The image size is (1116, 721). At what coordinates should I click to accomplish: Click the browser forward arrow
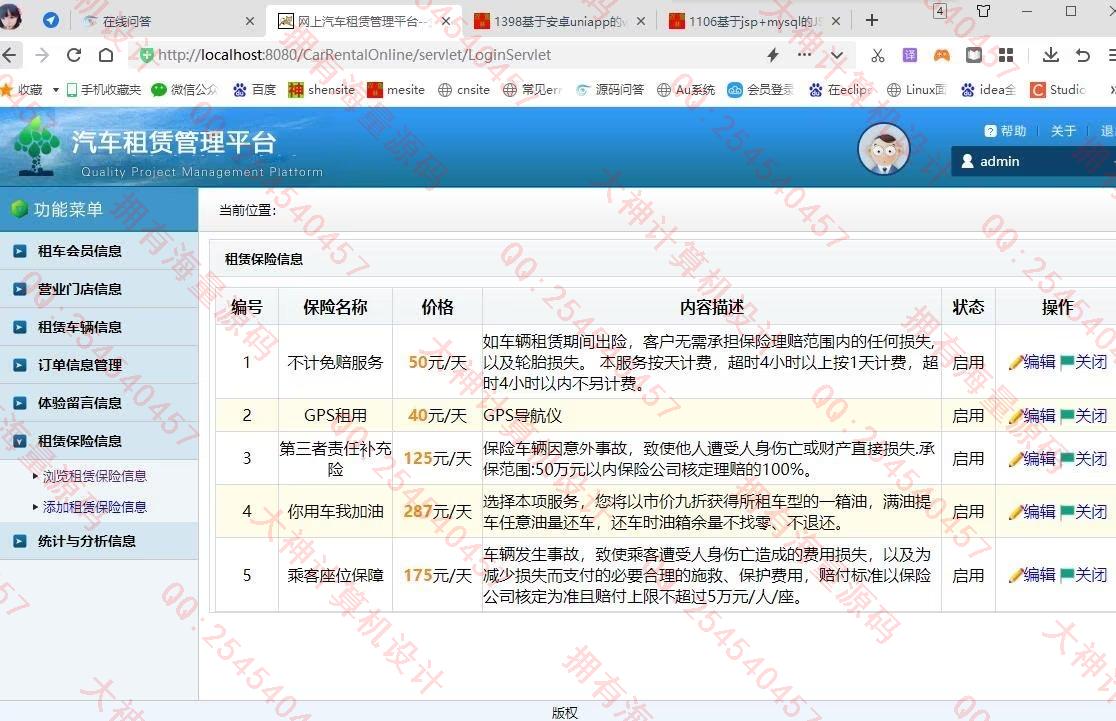point(42,55)
